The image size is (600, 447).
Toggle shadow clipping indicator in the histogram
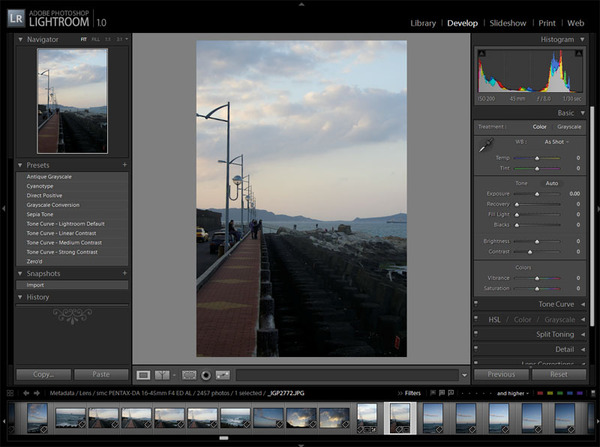[x=482, y=53]
